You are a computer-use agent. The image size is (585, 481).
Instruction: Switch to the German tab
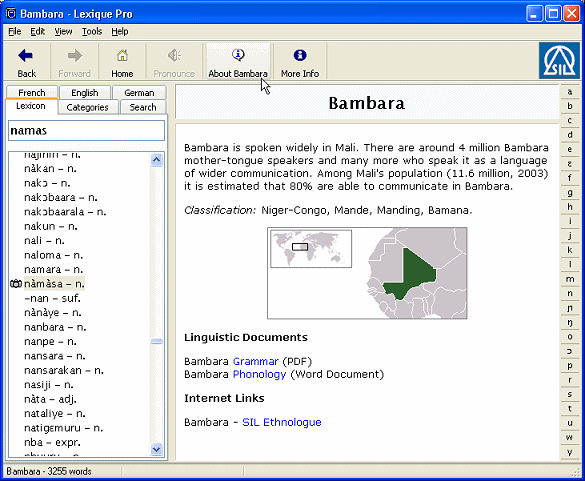click(x=139, y=93)
